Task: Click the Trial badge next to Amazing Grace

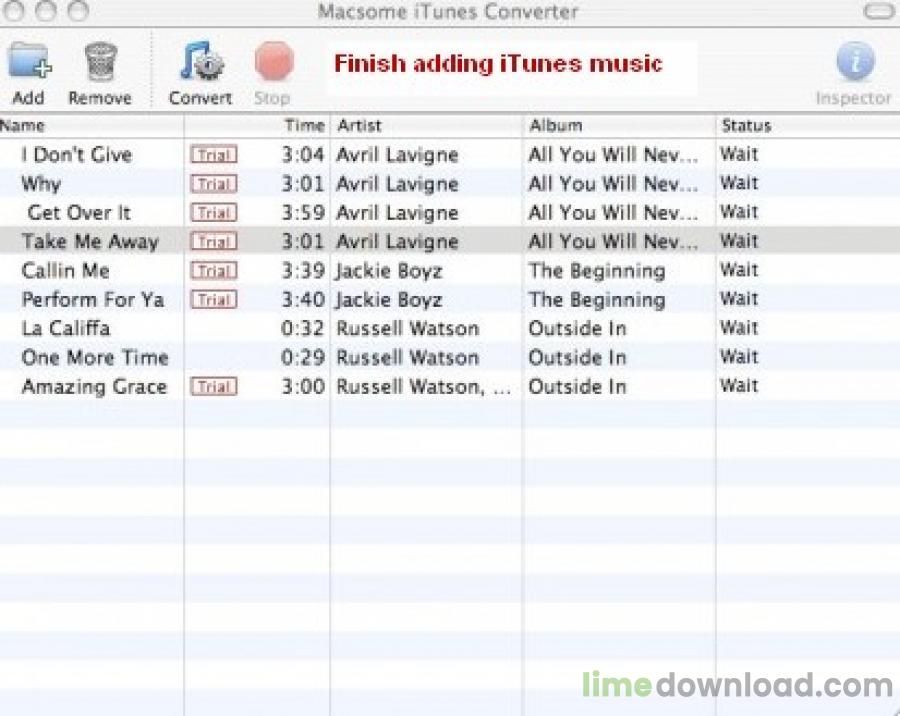Action: [213, 386]
